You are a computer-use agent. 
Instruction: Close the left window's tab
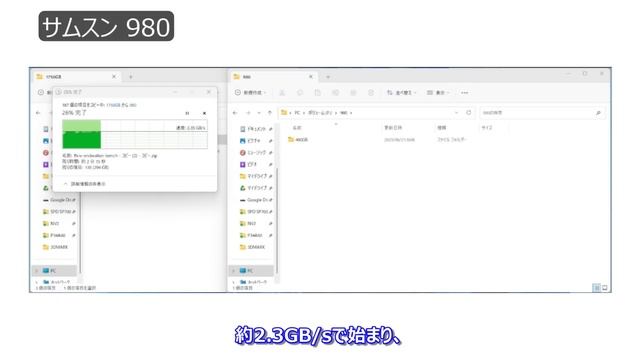114,77
